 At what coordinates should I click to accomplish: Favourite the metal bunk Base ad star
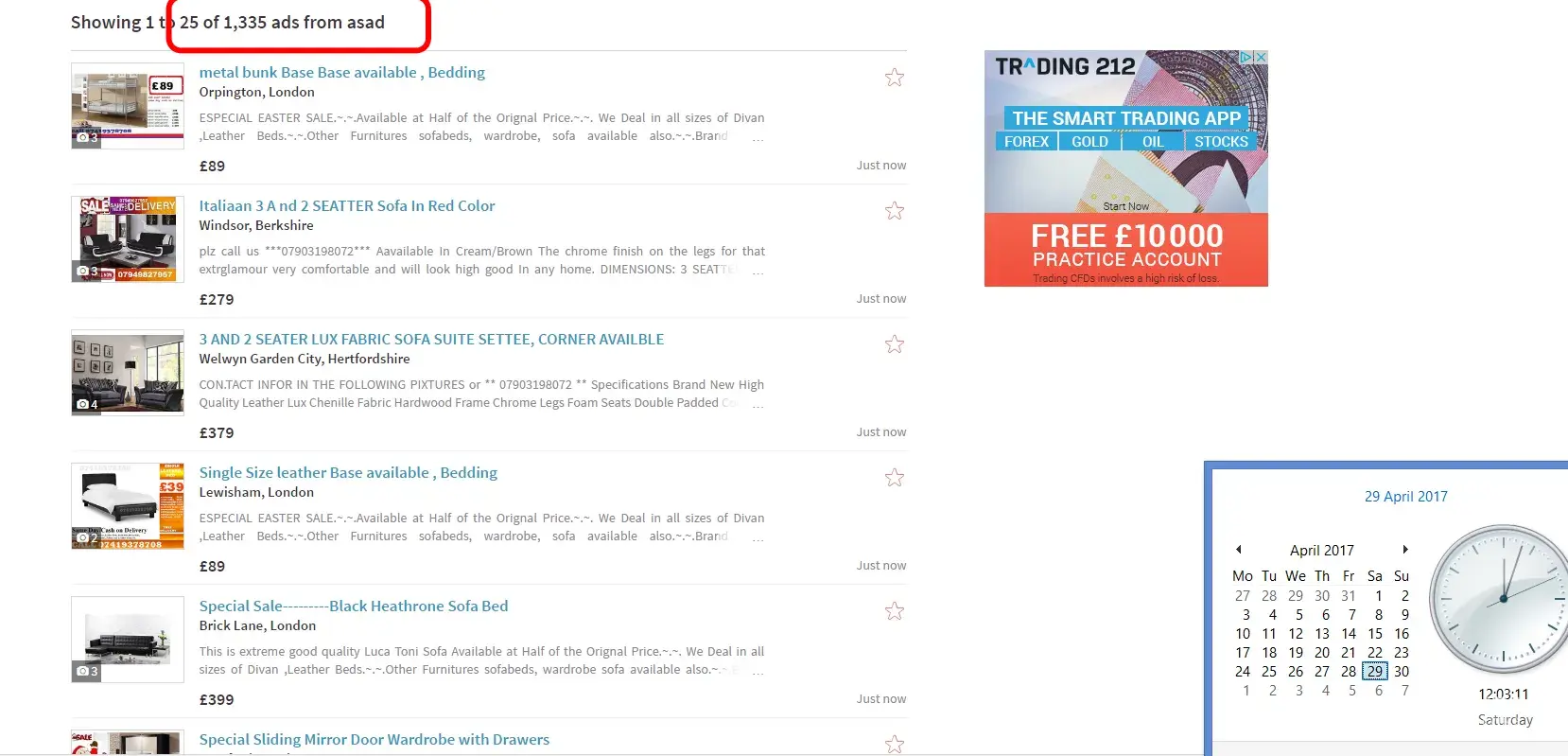point(894,78)
